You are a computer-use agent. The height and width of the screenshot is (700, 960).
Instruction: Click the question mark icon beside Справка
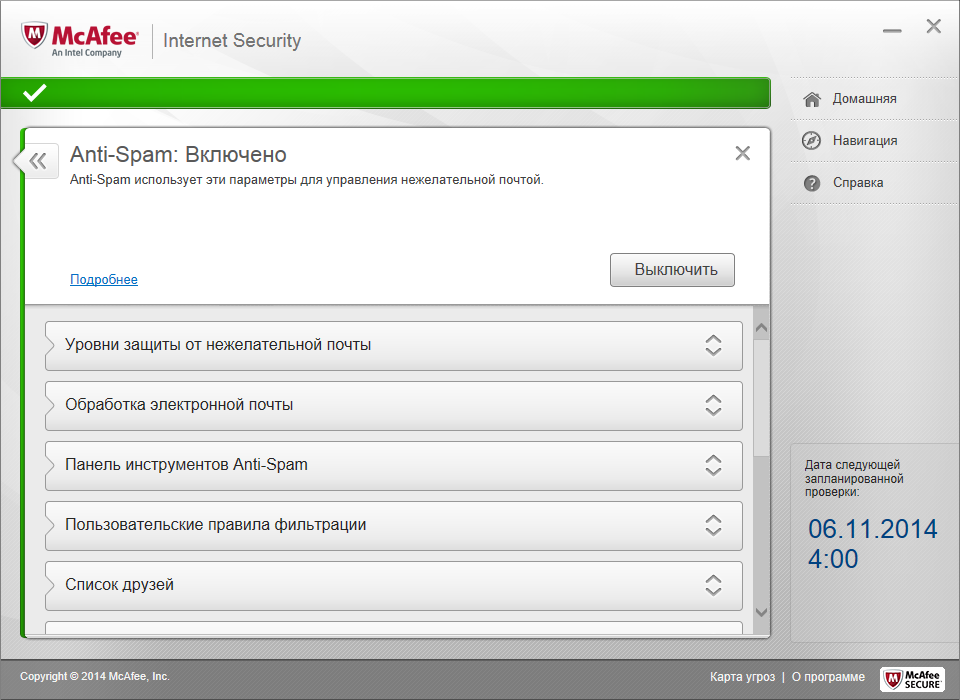(812, 182)
